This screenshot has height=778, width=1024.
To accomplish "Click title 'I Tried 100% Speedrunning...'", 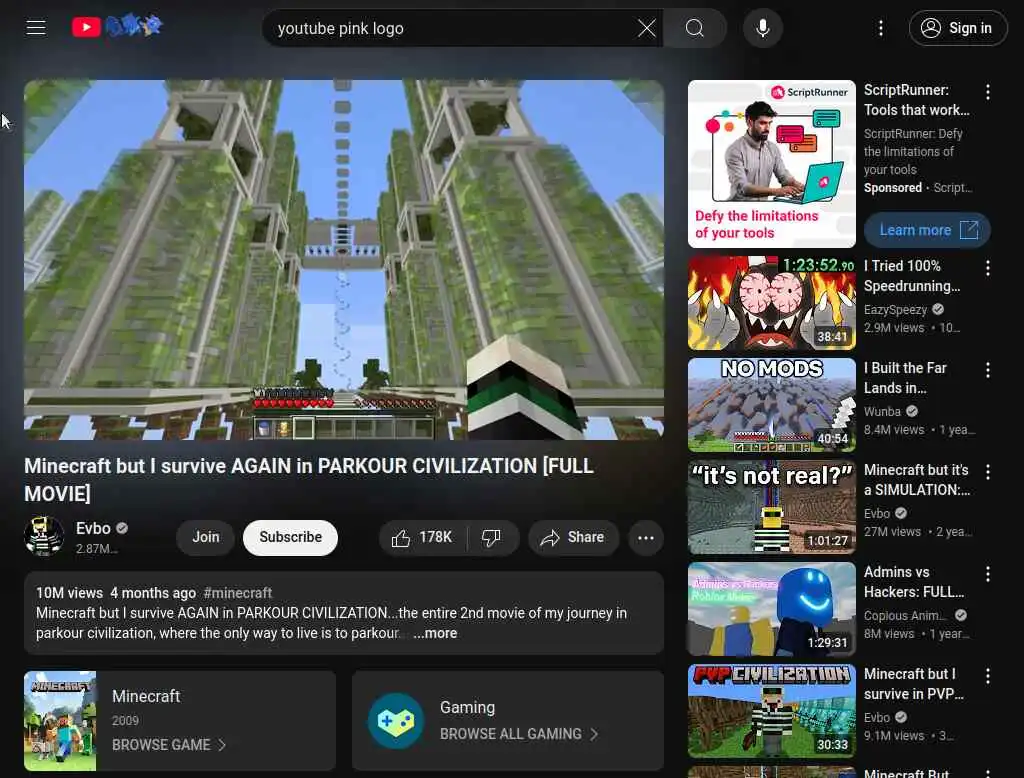I will pos(912,276).
